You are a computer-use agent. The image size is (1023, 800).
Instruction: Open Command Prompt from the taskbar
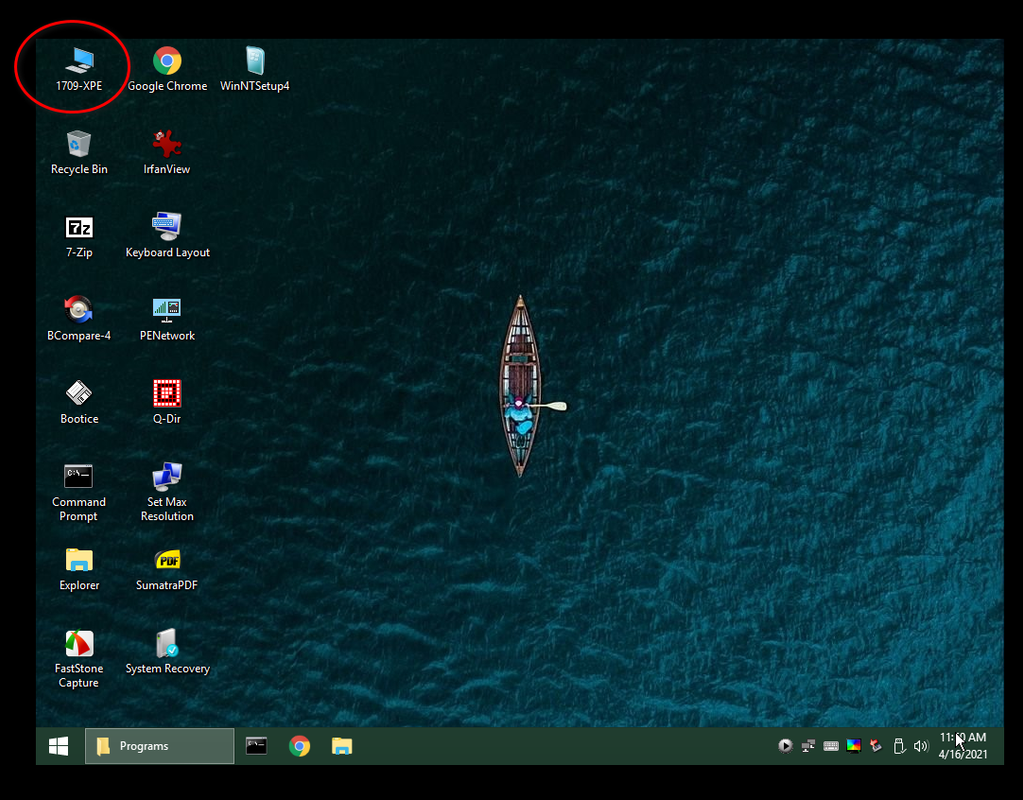(256, 746)
